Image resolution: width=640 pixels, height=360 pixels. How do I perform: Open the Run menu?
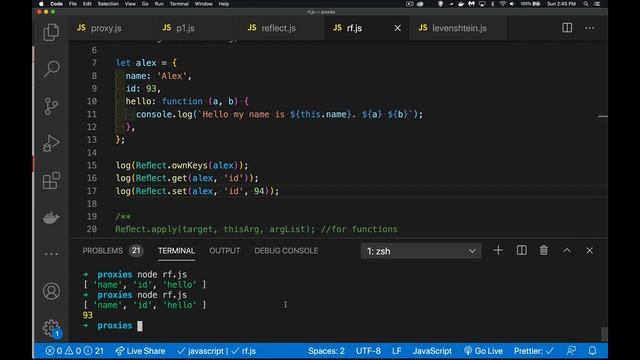(x=159, y=4)
